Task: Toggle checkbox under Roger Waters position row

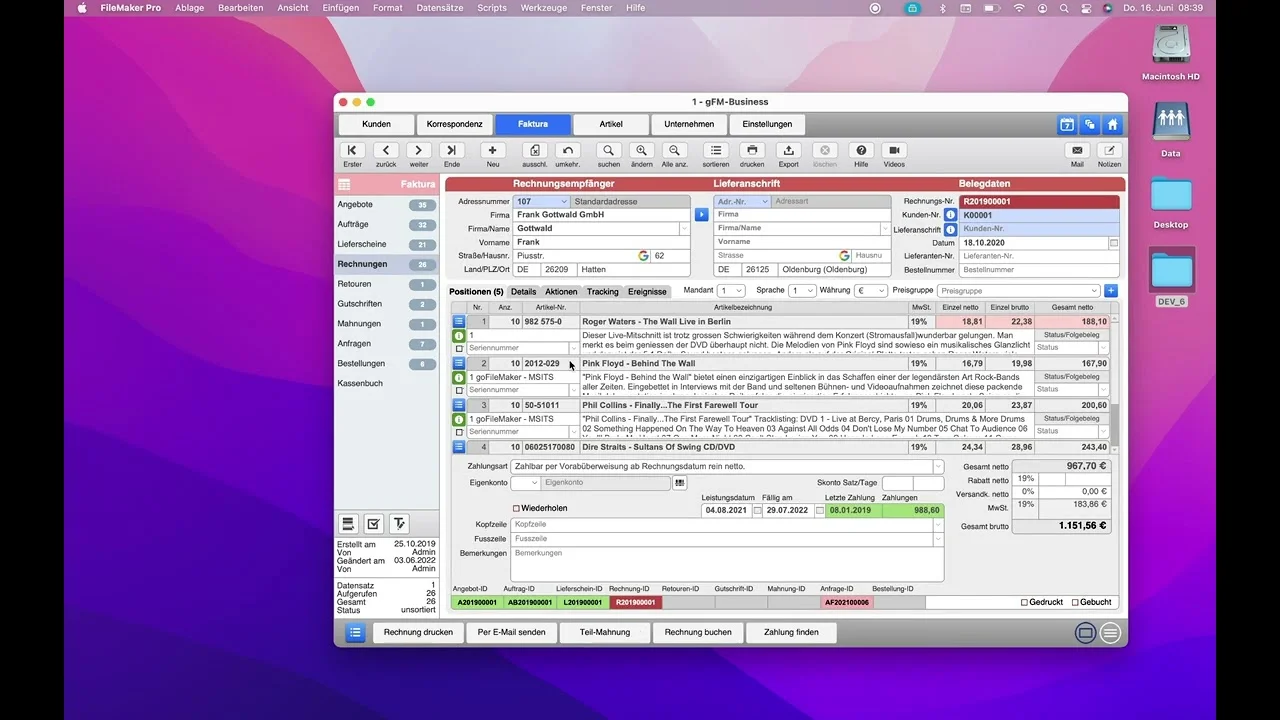Action: click(x=459, y=349)
